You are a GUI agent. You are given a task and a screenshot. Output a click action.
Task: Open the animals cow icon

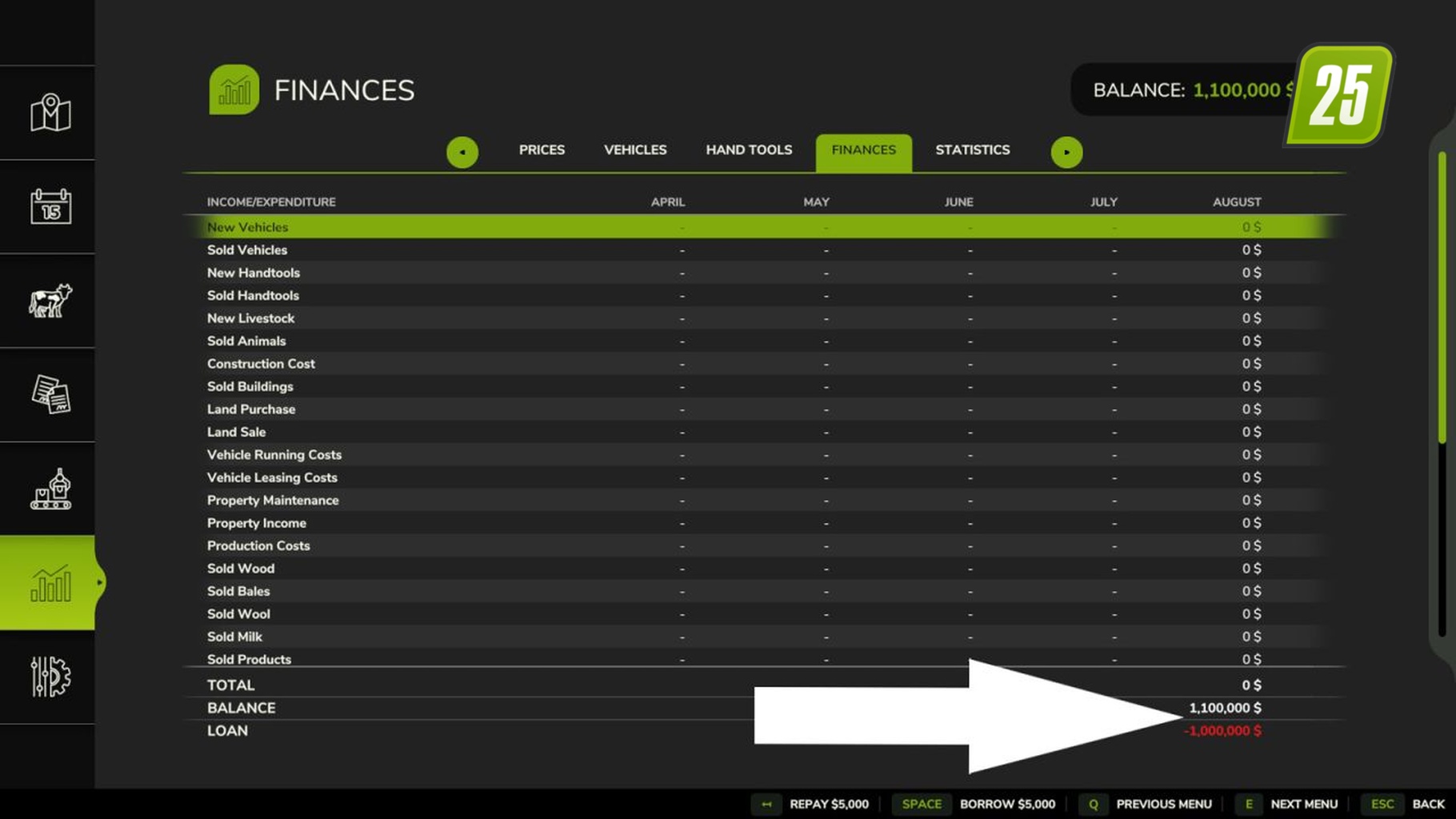coord(50,301)
